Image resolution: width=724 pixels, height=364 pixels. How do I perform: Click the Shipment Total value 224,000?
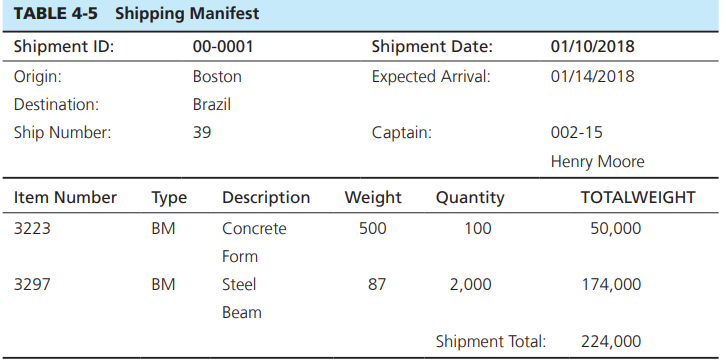tap(611, 342)
